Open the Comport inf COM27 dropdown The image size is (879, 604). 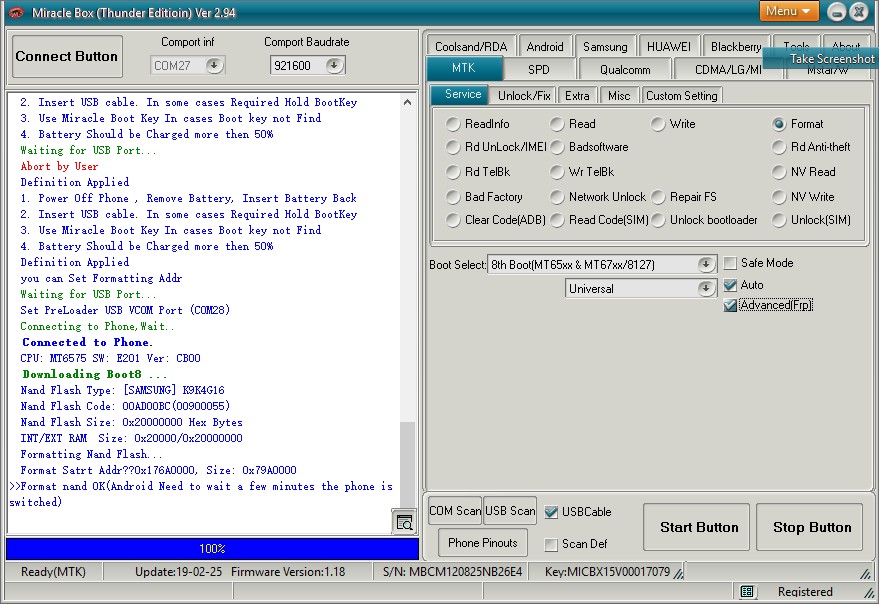tap(214, 66)
